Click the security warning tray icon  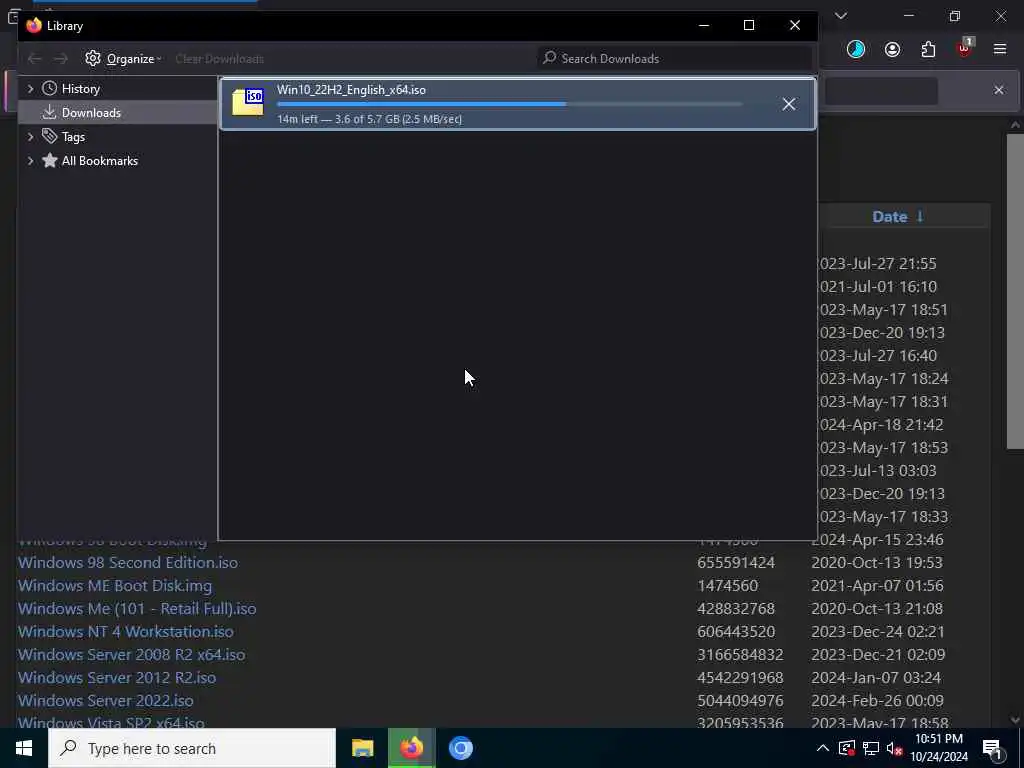(x=847, y=748)
